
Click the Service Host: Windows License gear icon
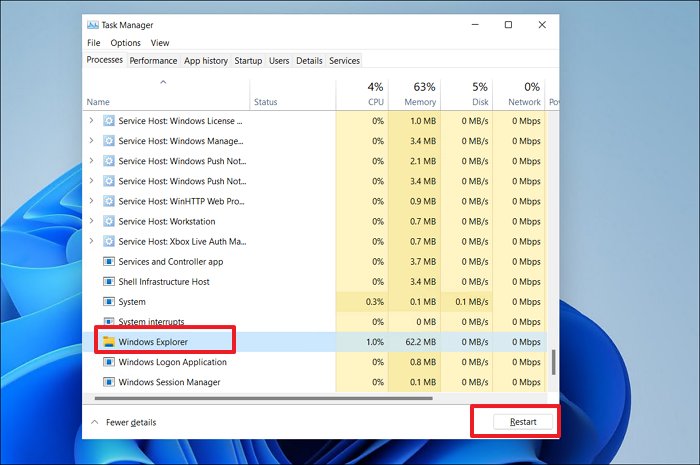108,121
